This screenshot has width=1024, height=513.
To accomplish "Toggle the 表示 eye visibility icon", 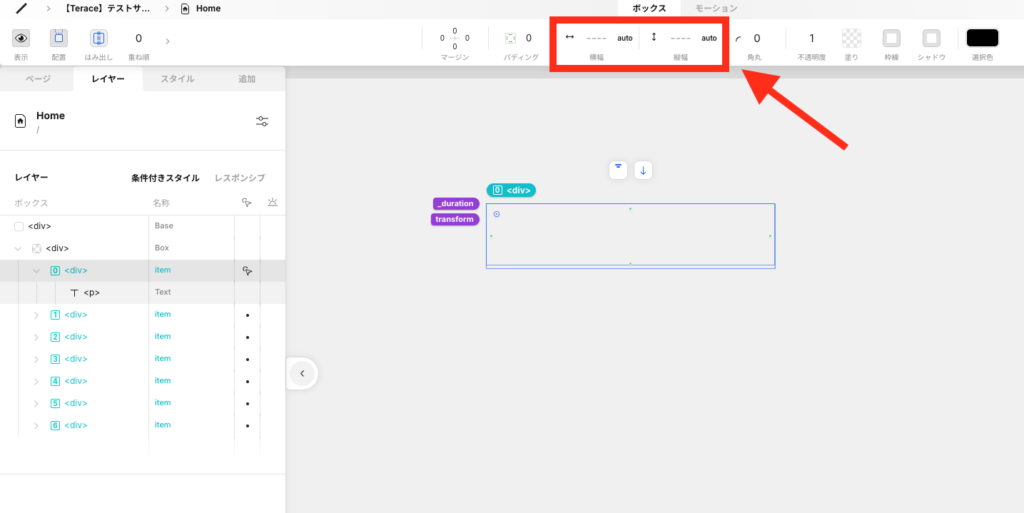I will tap(21, 38).
